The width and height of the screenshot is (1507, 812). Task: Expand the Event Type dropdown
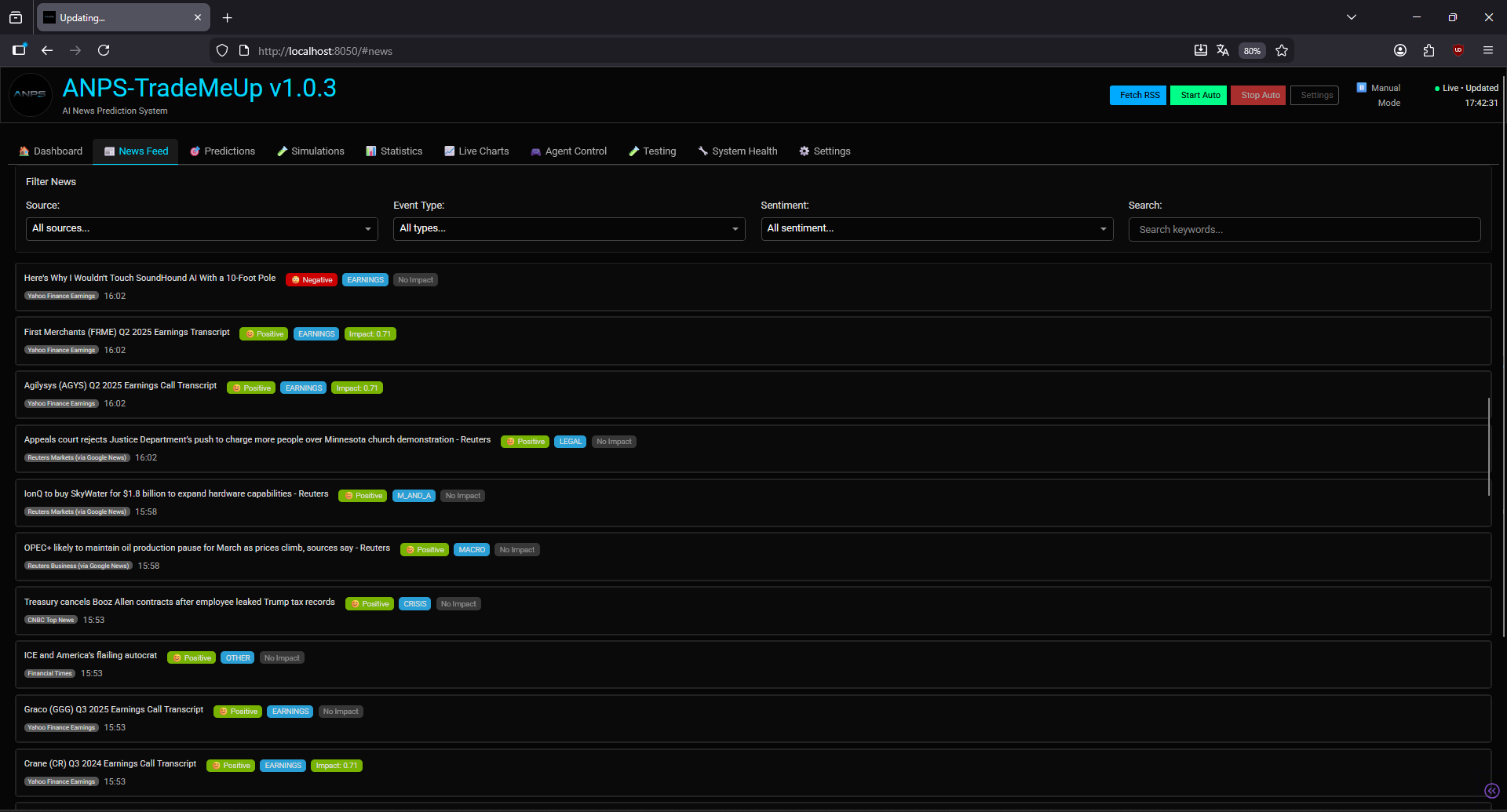click(569, 228)
